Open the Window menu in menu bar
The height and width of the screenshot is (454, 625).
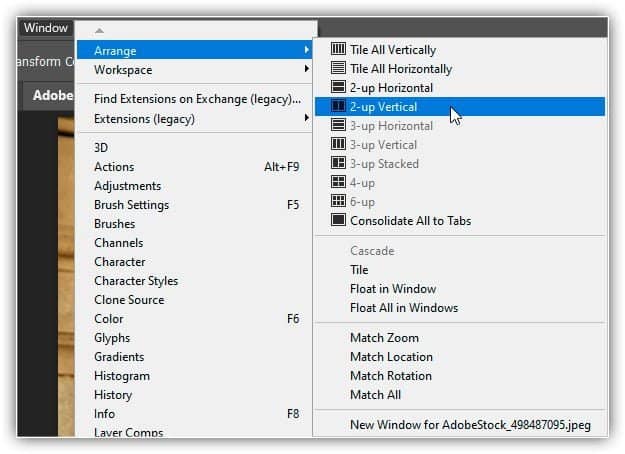pos(45,28)
